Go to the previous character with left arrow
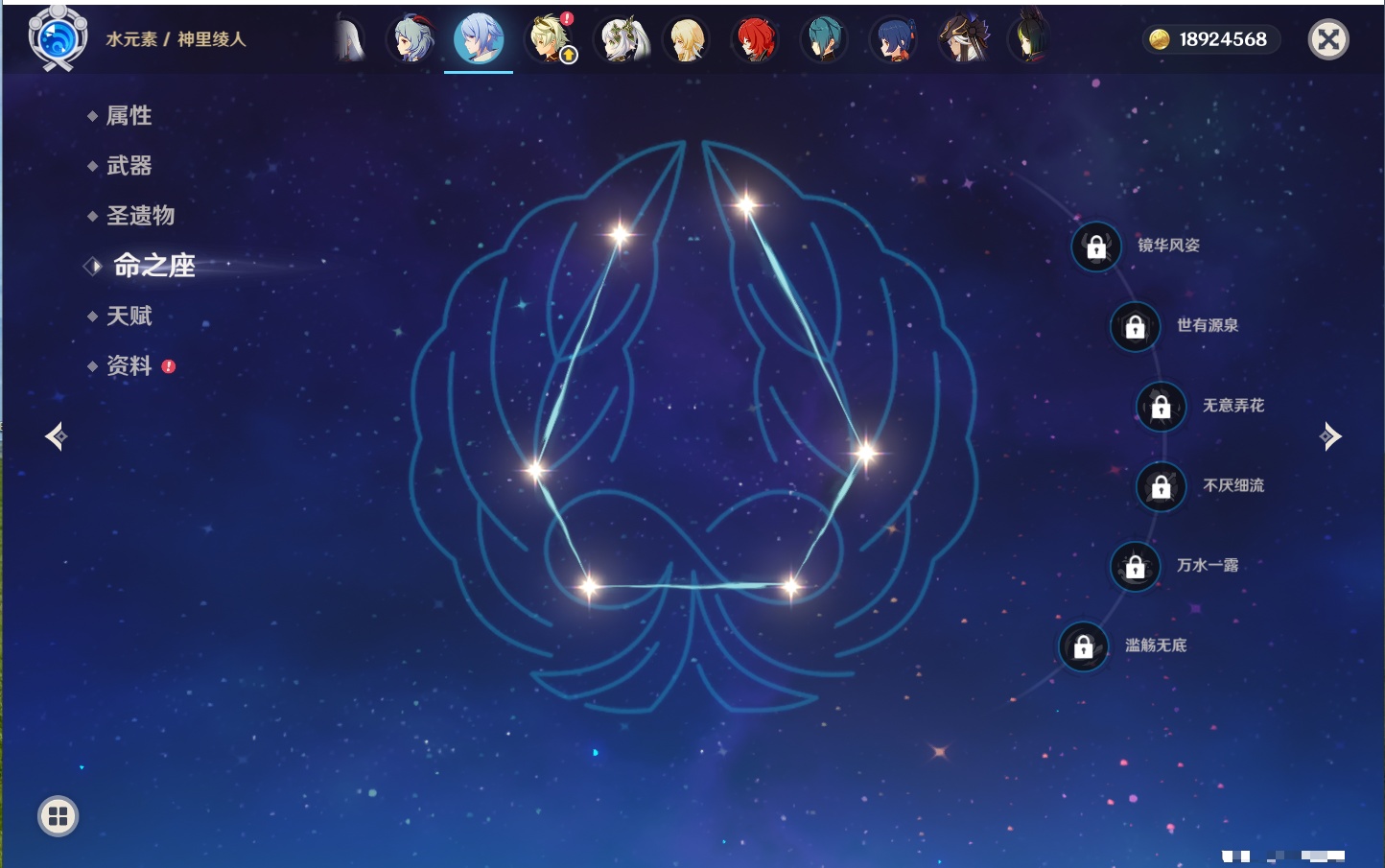 pyautogui.click(x=56, y=436)
